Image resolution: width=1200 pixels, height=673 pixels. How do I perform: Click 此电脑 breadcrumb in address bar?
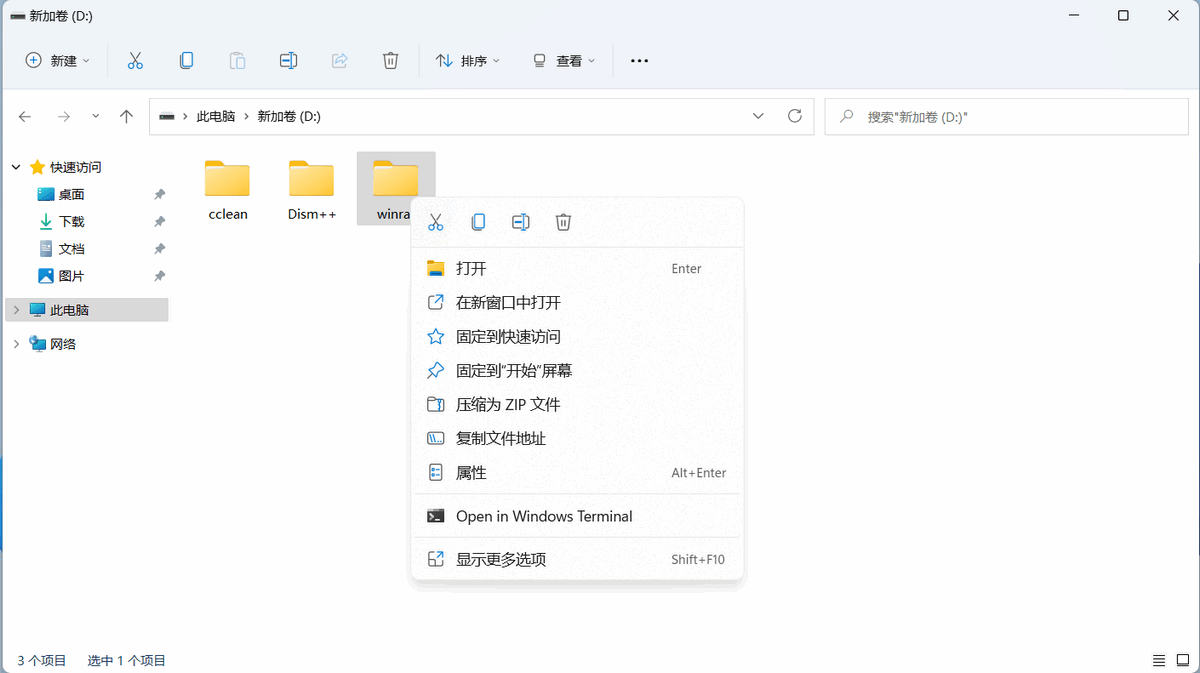(216, 116)
